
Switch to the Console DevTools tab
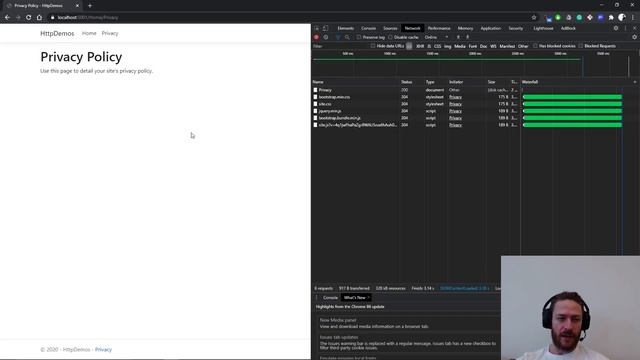(368, 28)
